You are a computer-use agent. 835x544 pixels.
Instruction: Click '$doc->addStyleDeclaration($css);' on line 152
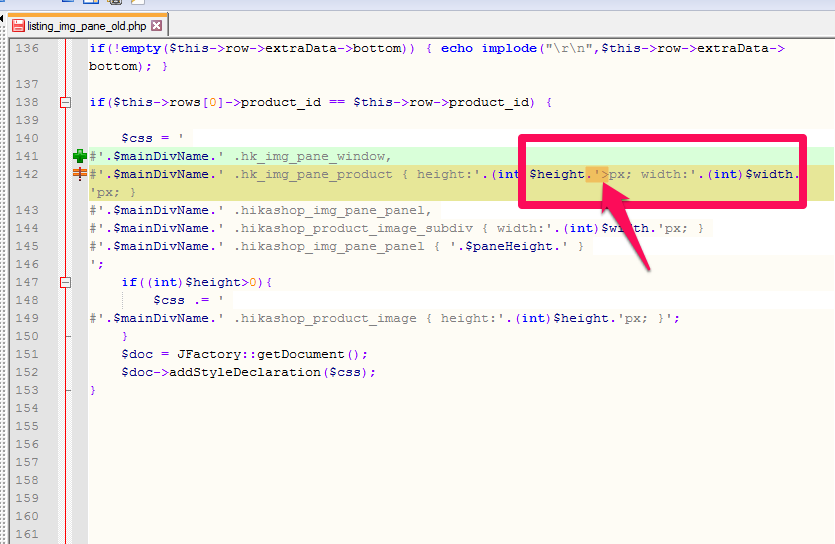coord(248,373)
